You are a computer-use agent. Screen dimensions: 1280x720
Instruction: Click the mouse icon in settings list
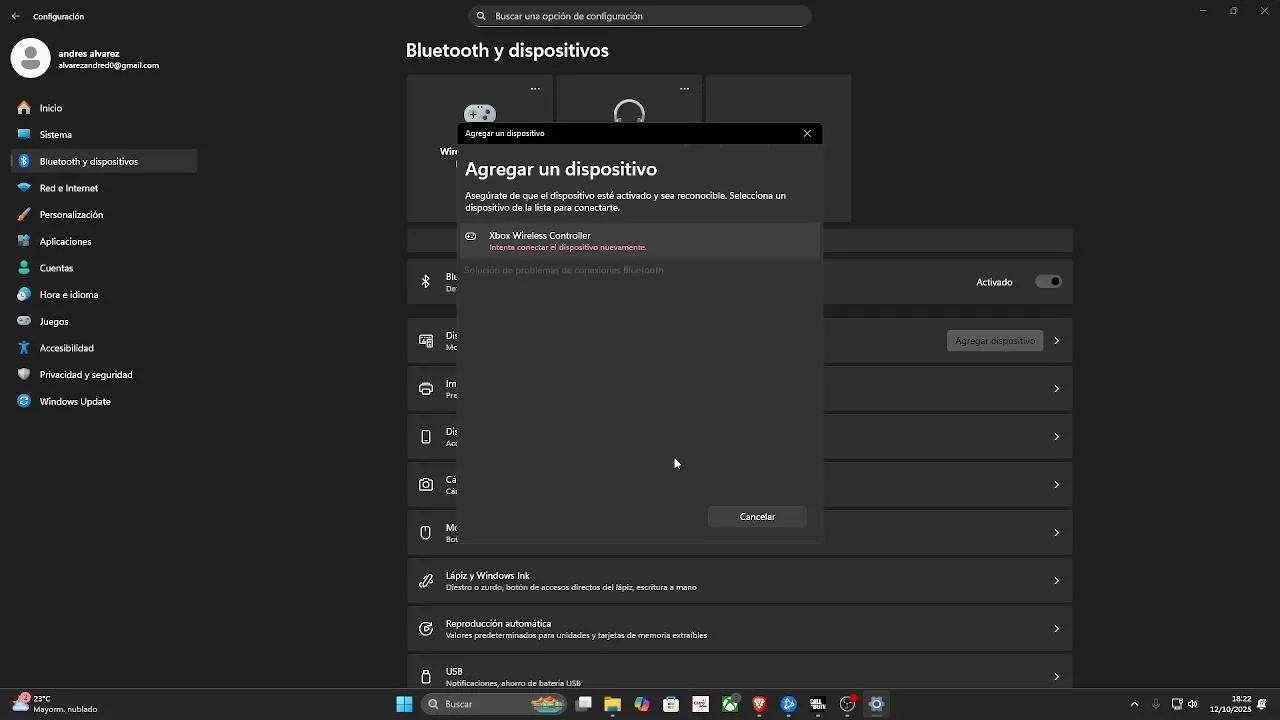click(x=426, y=533)
